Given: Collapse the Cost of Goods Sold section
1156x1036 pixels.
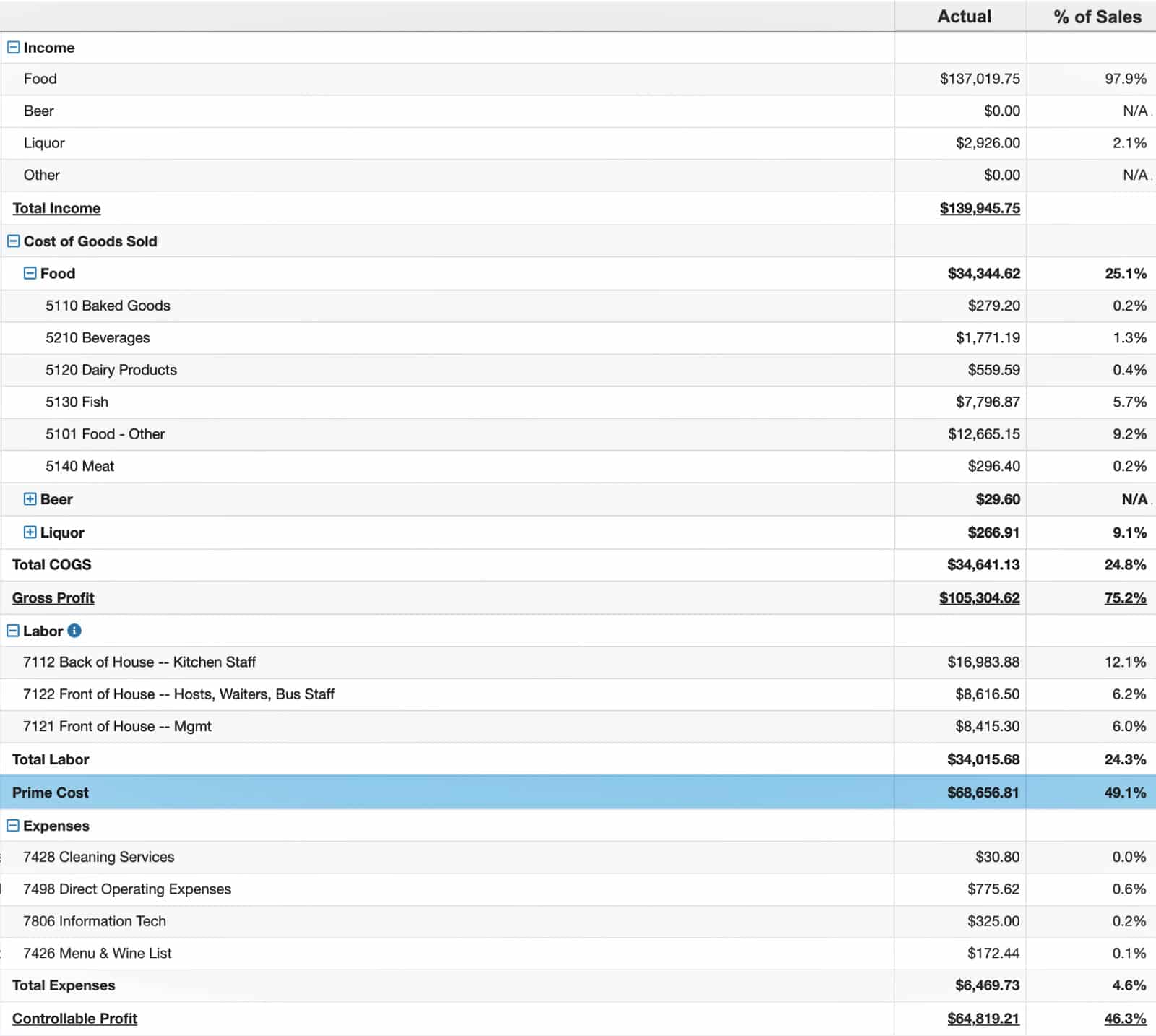Looking at the screenshot, I should click(x=13, y=241).
